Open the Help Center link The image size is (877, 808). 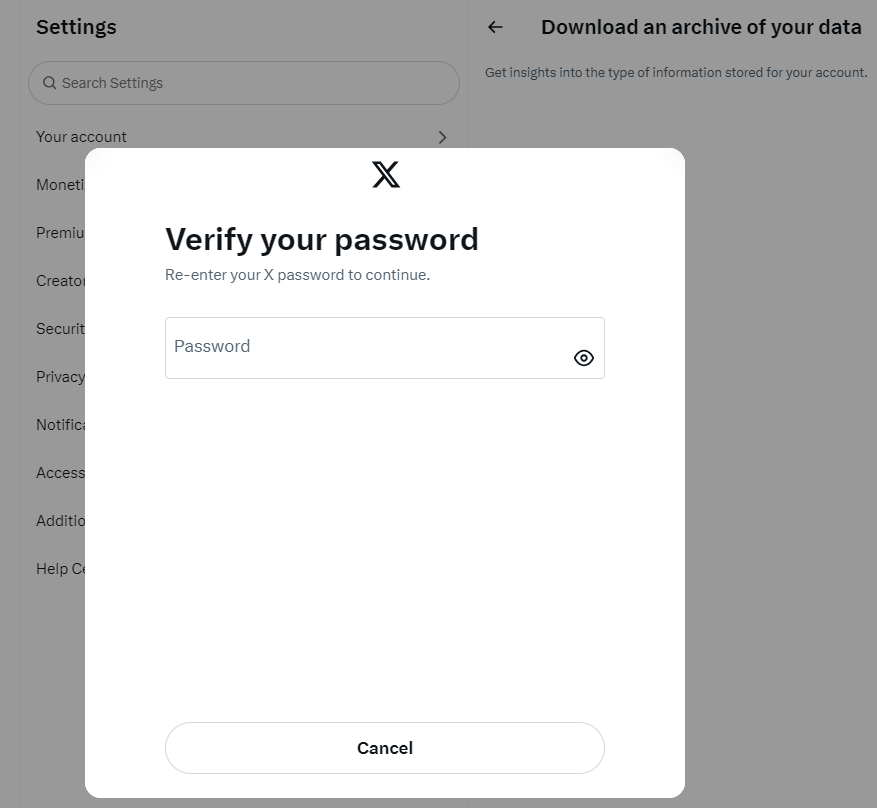60,569
